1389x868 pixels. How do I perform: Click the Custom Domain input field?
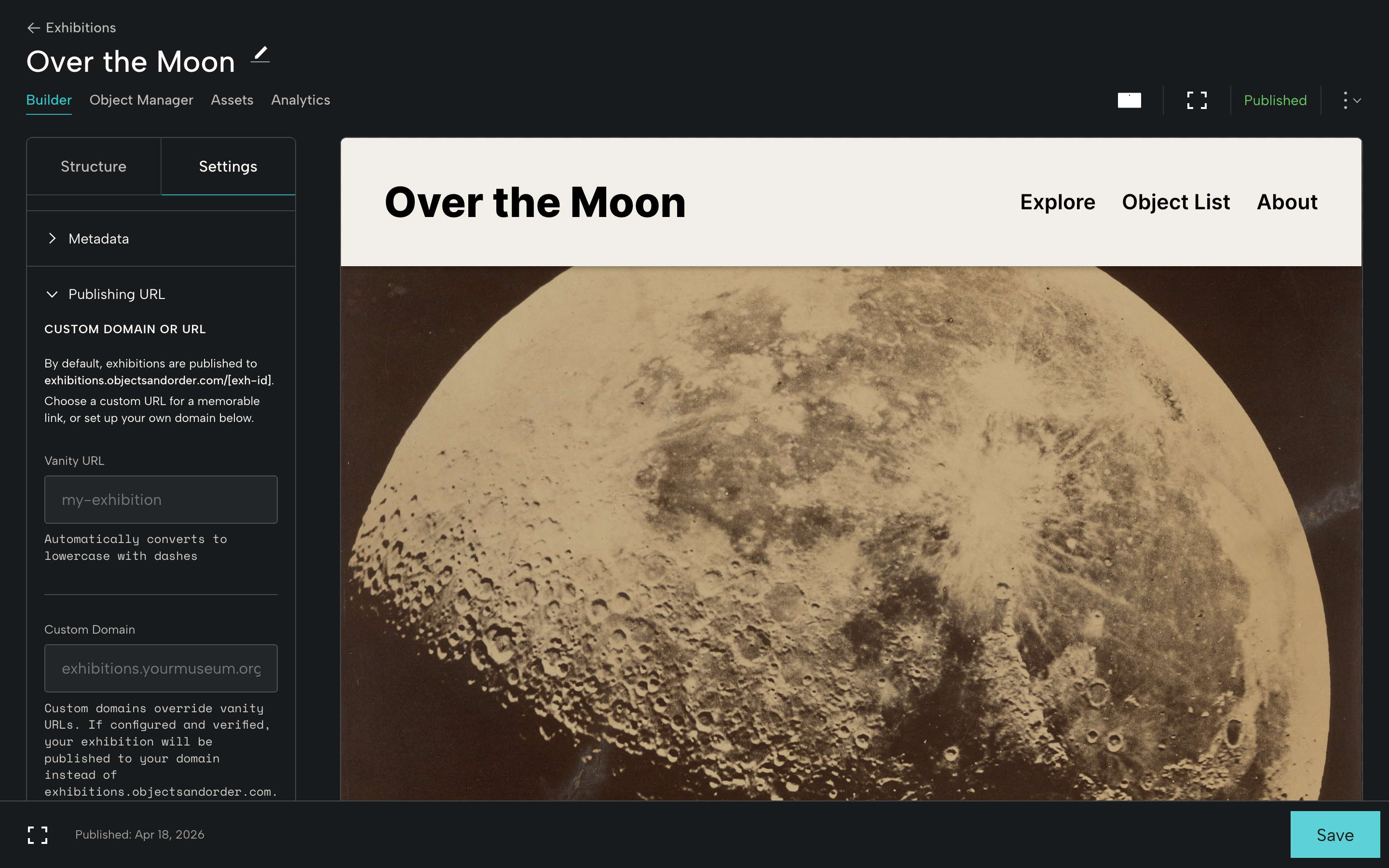tap(161, 668)
